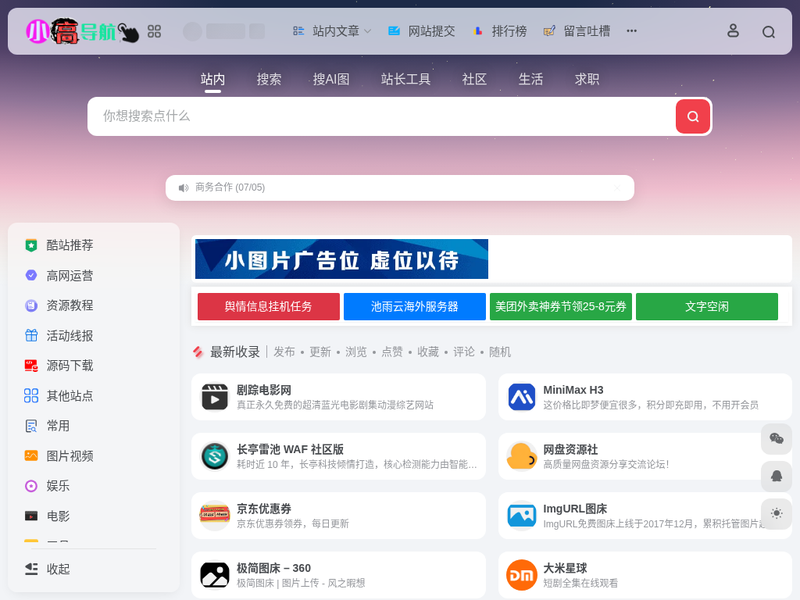The height and width of the screenshot is (600, 800).
Task: Sort listings by 点赞
Action: coord(392,352)
